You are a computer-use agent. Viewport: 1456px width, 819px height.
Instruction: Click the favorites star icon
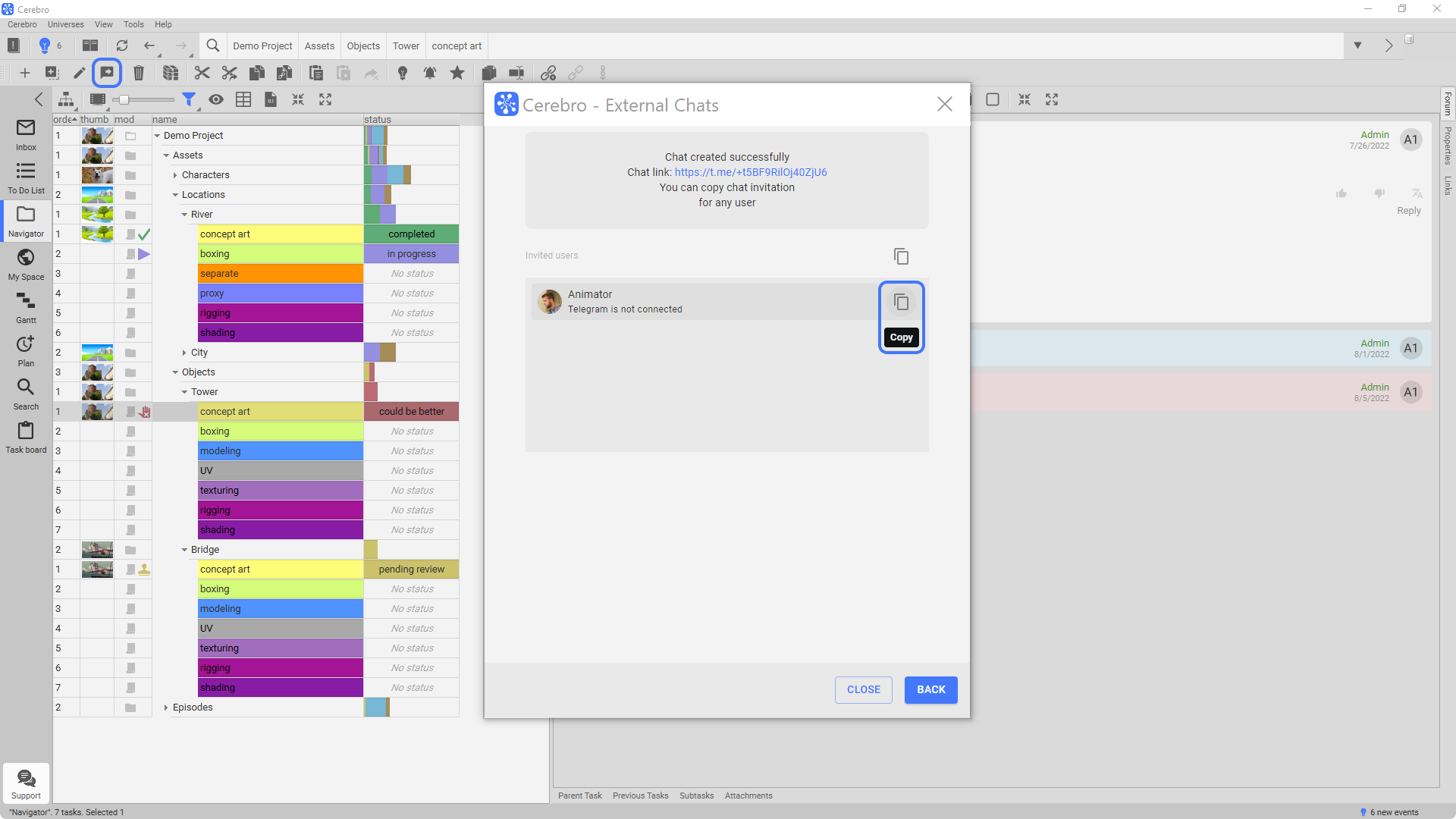[457, 73]
